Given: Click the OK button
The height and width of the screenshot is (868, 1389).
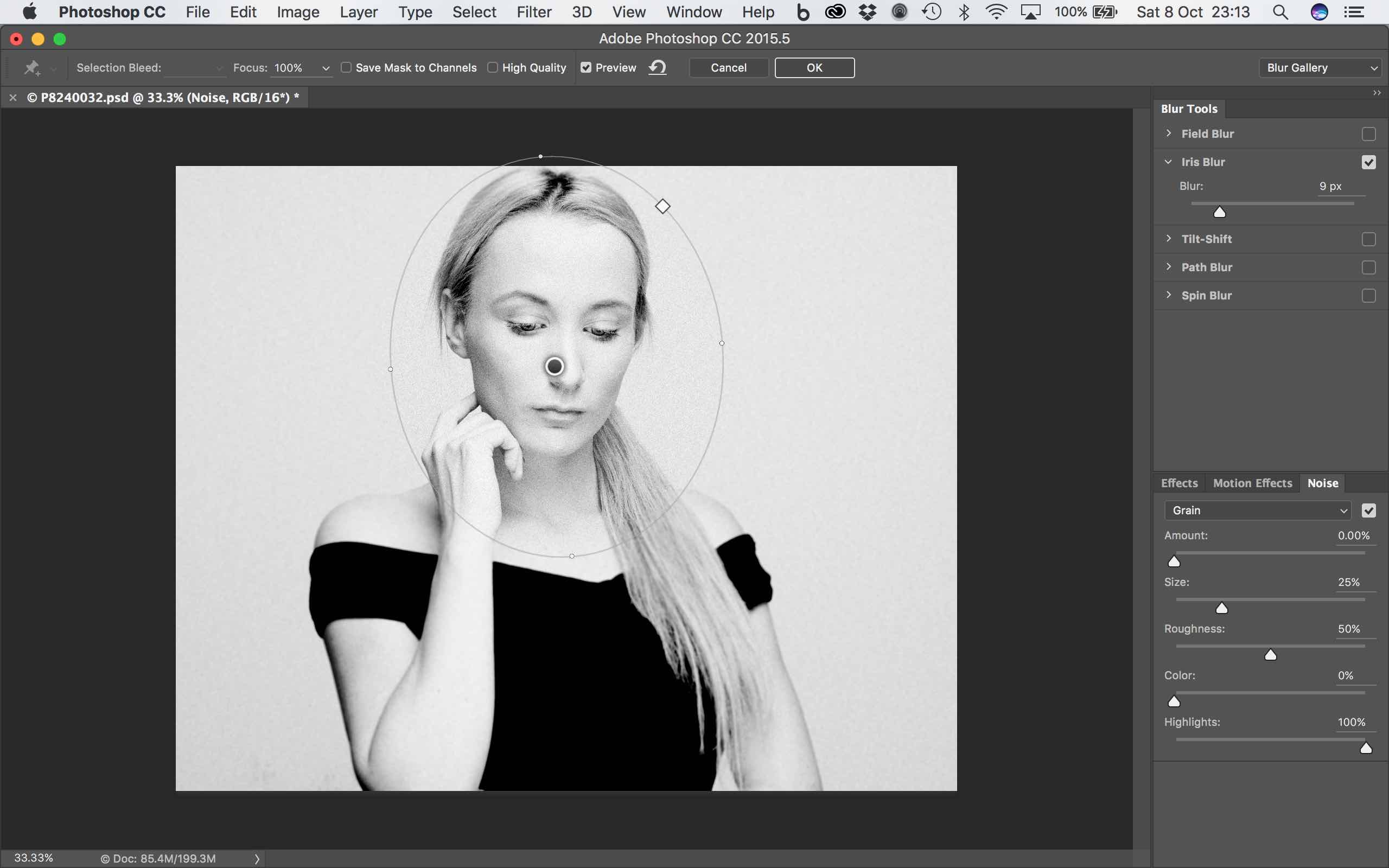Looking at the screenshot, I should click(814, 68).
